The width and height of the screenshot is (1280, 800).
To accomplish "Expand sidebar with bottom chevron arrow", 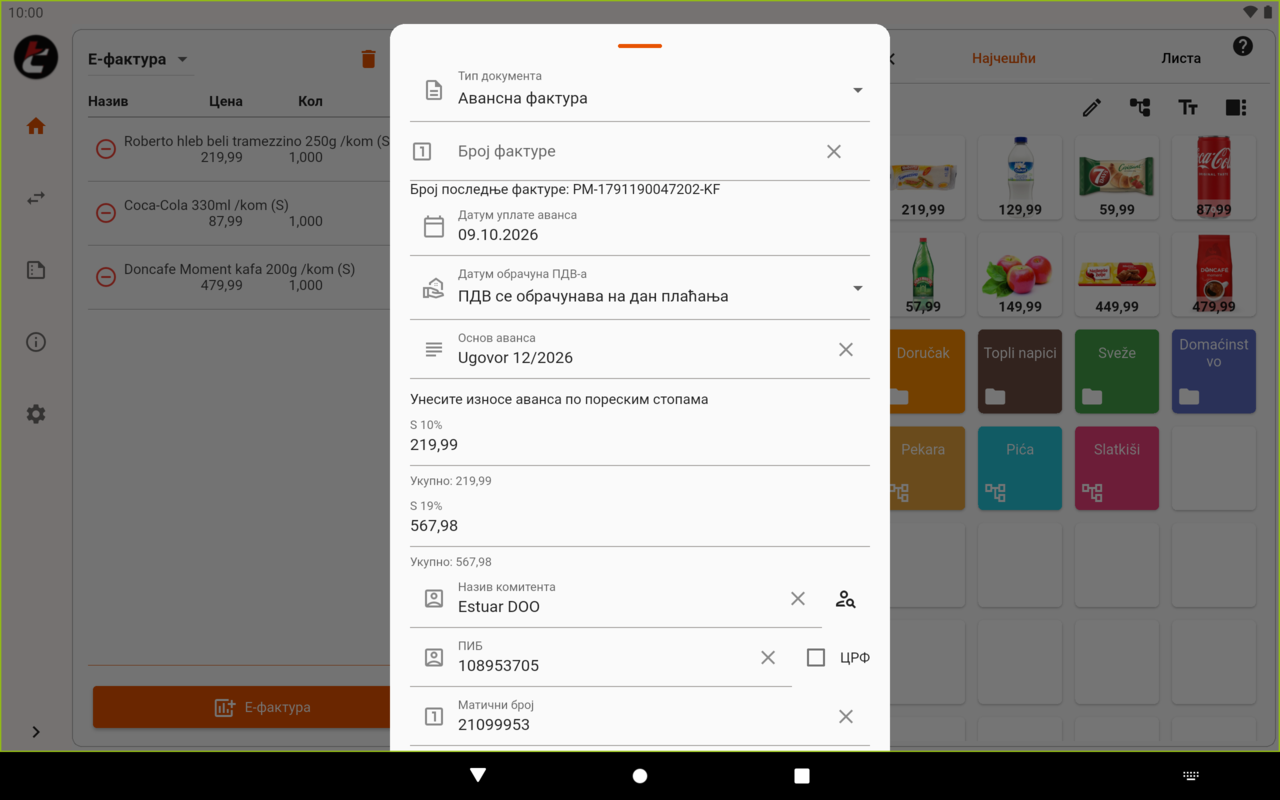I will coord(36,732).
